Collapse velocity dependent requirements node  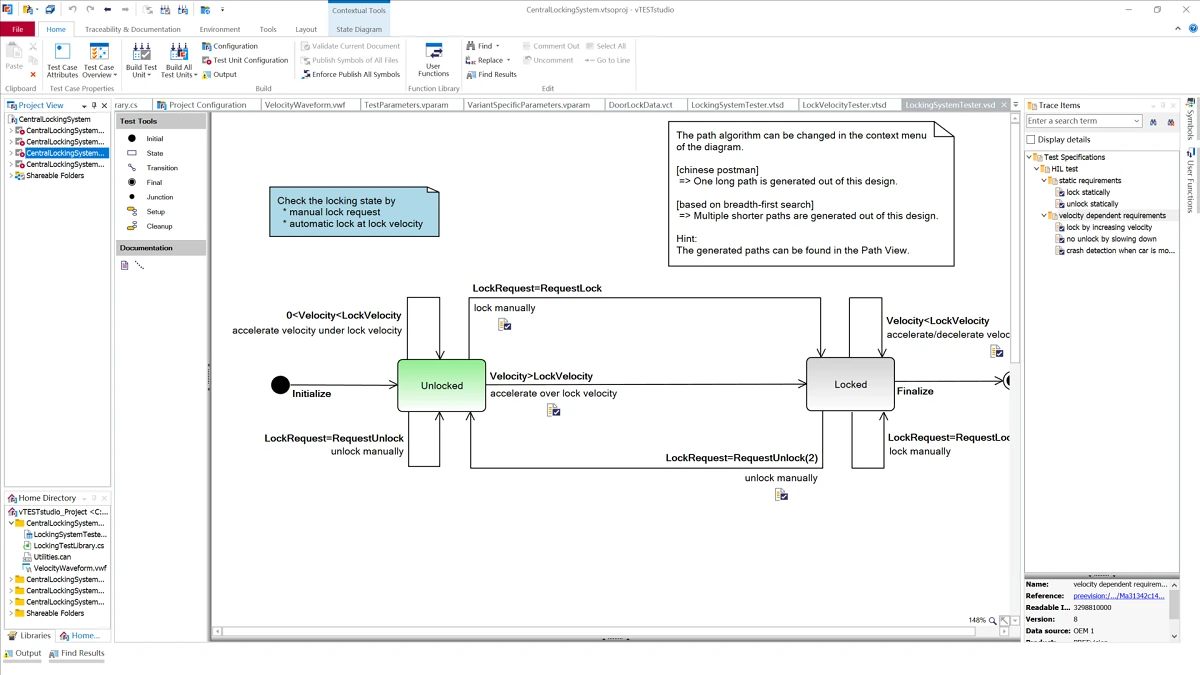pyautogui.click(x=1045, y=216)
